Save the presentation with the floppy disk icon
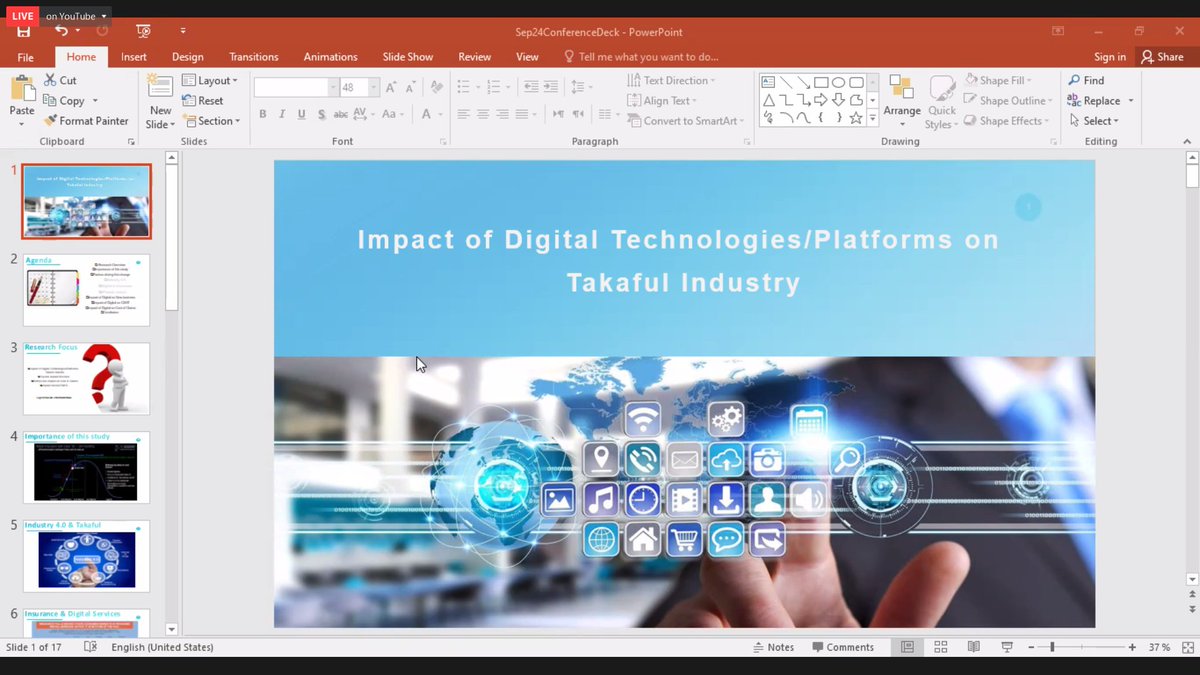 point(23,32)
